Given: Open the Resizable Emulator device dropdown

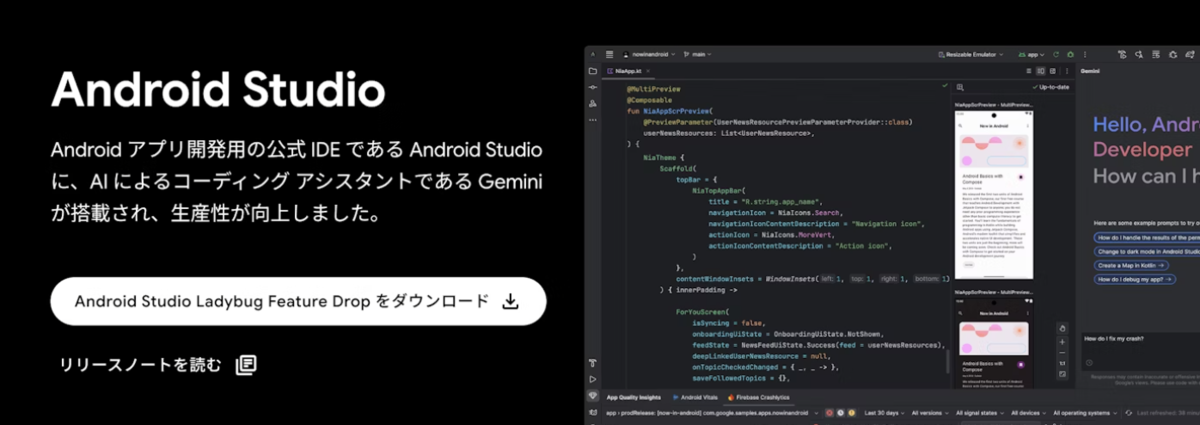Looking at the screenshot, I should pos(971,54).
